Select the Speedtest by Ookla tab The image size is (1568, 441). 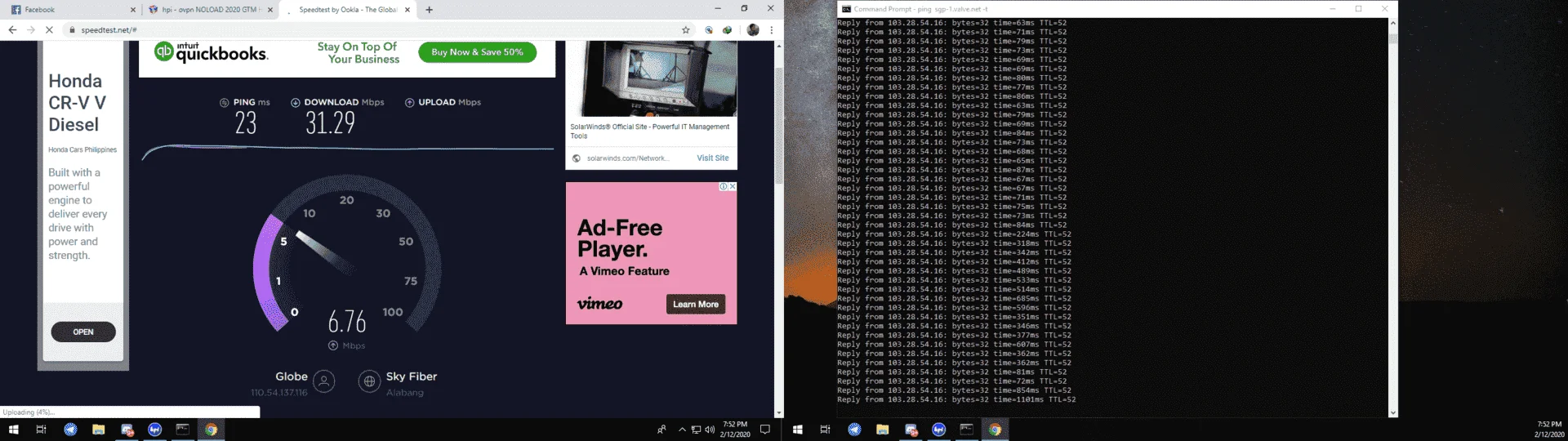(x=346, y=10)
